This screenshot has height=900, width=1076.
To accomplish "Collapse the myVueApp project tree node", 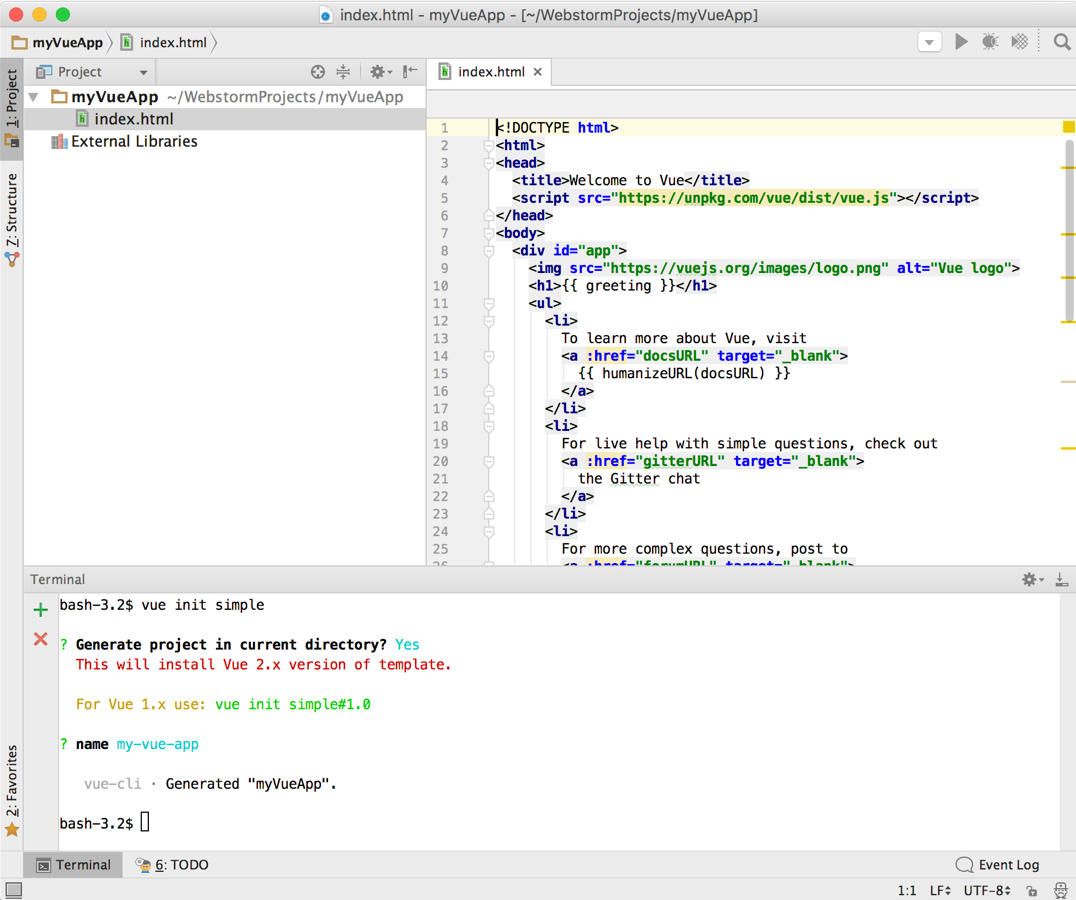I will [x=35, y=97].
